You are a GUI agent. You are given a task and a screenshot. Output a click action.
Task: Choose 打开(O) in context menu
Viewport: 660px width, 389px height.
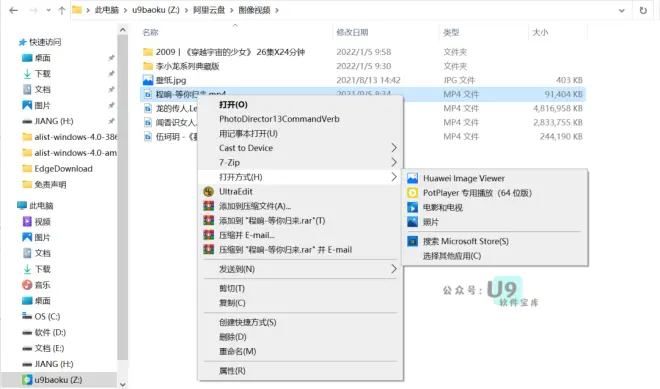pyautogui.click(x=233, y=104)
